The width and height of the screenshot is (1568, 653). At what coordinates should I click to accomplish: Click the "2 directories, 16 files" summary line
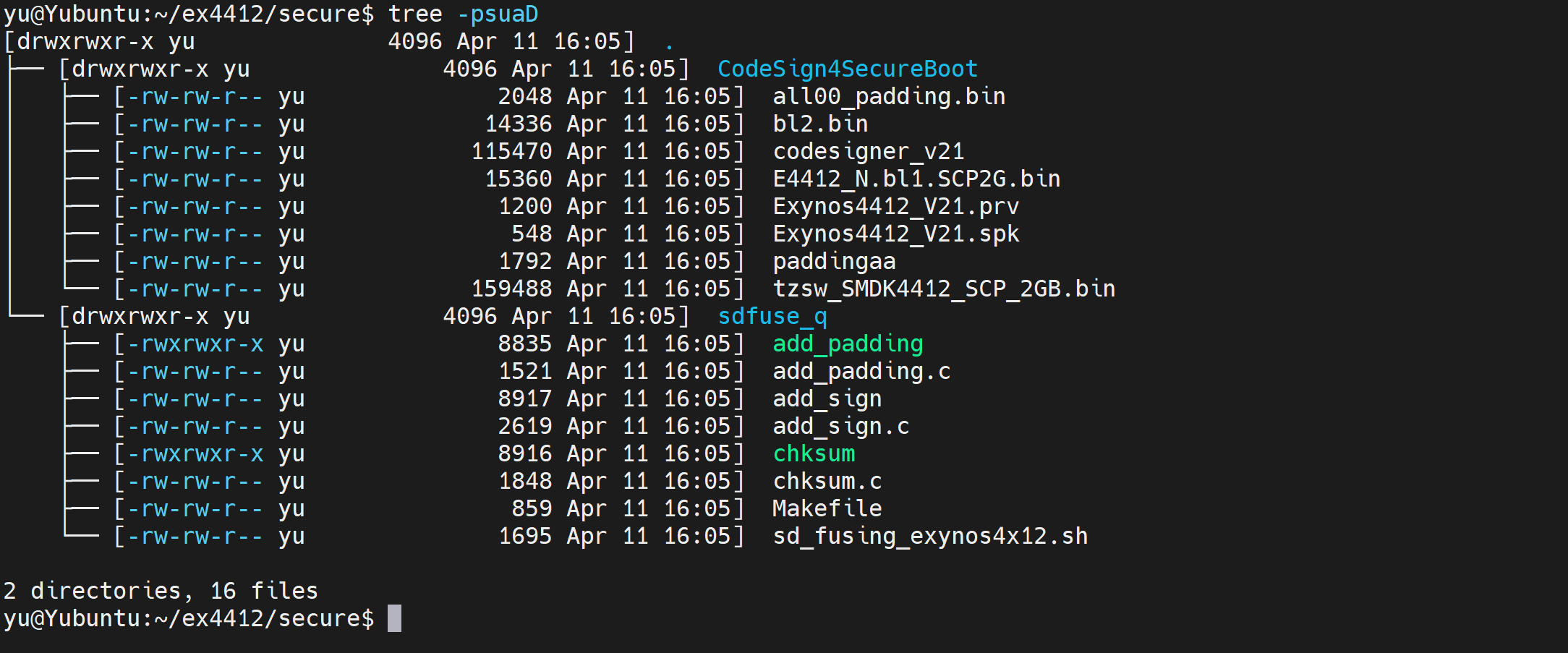161,592
